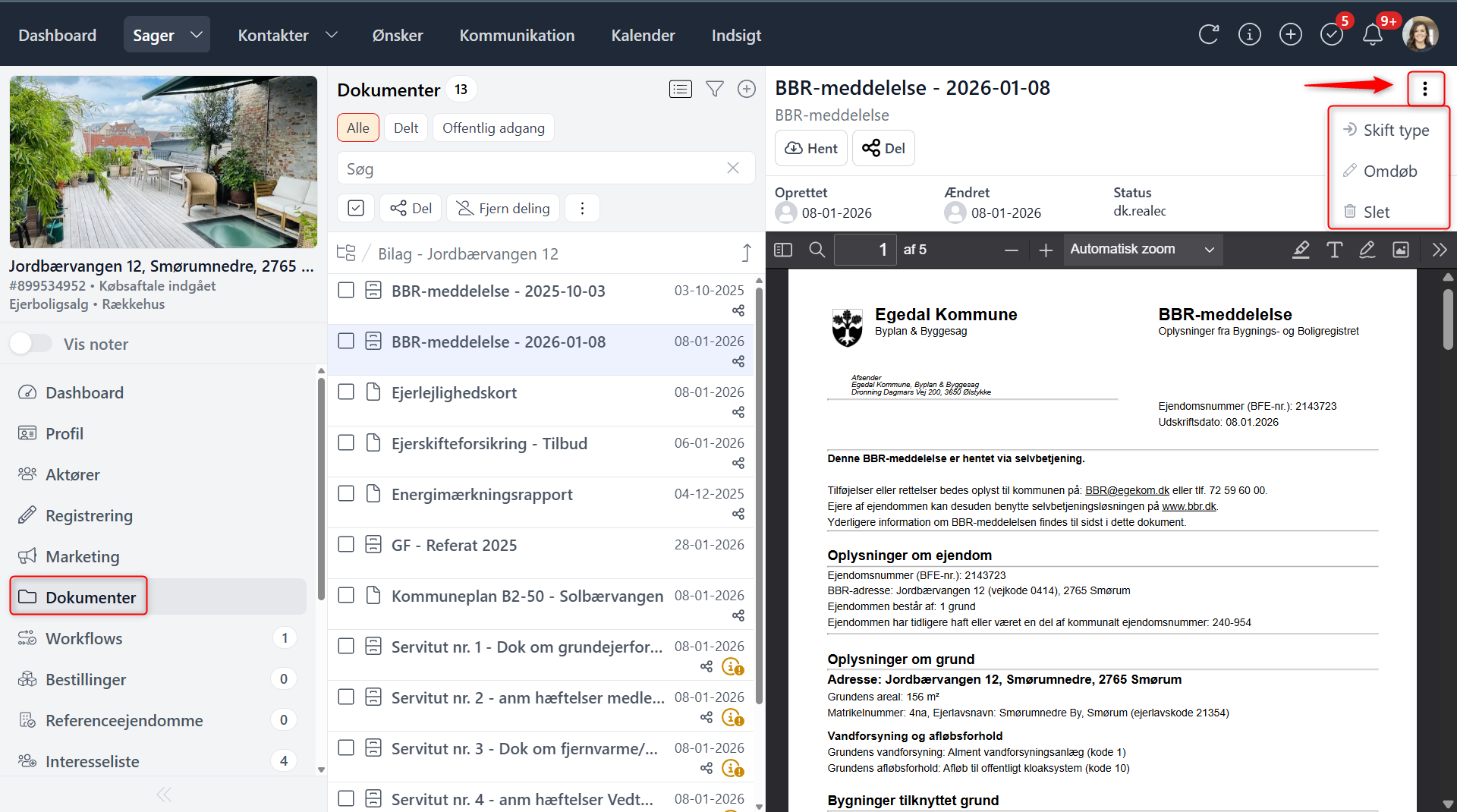
Task: Open the Automatisk zoom dropdown
Action: point(1142,250)
